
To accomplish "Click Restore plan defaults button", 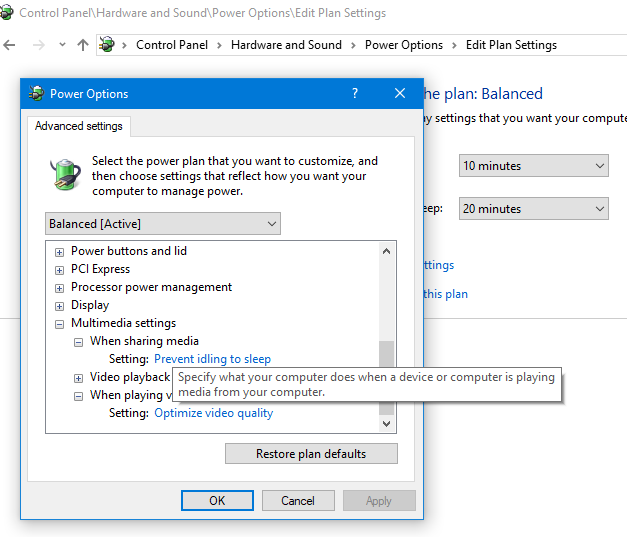I will [311, 454].
